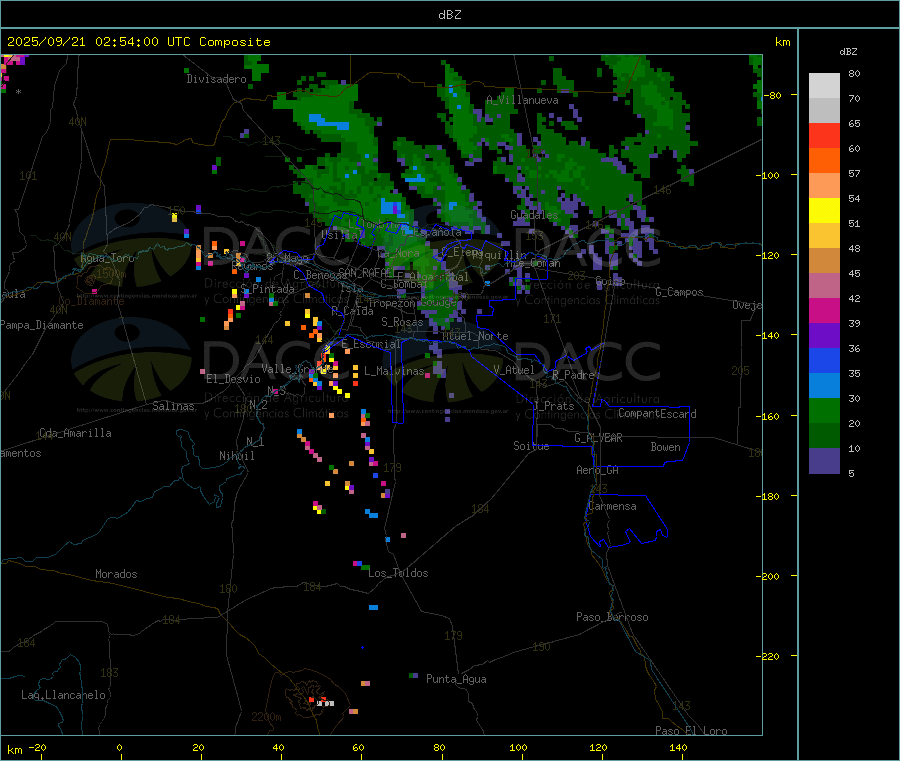
Task: Select the orange 57-60 dBZ legend swatch
Action: (824, 161)
